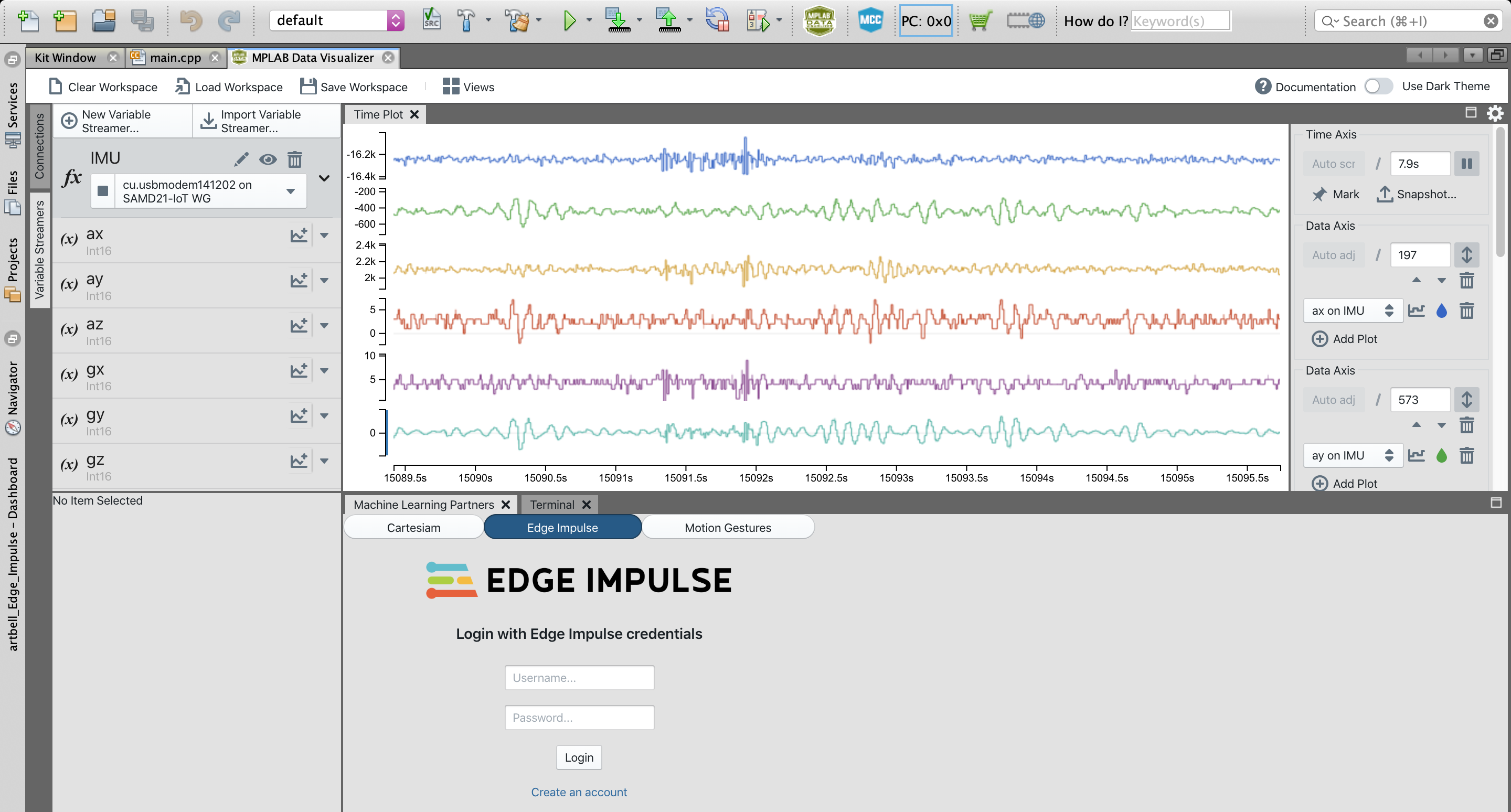Expand the gz variable options arrow
The width and height of the screenshot is (1511, 812).
tap(324, 461)
